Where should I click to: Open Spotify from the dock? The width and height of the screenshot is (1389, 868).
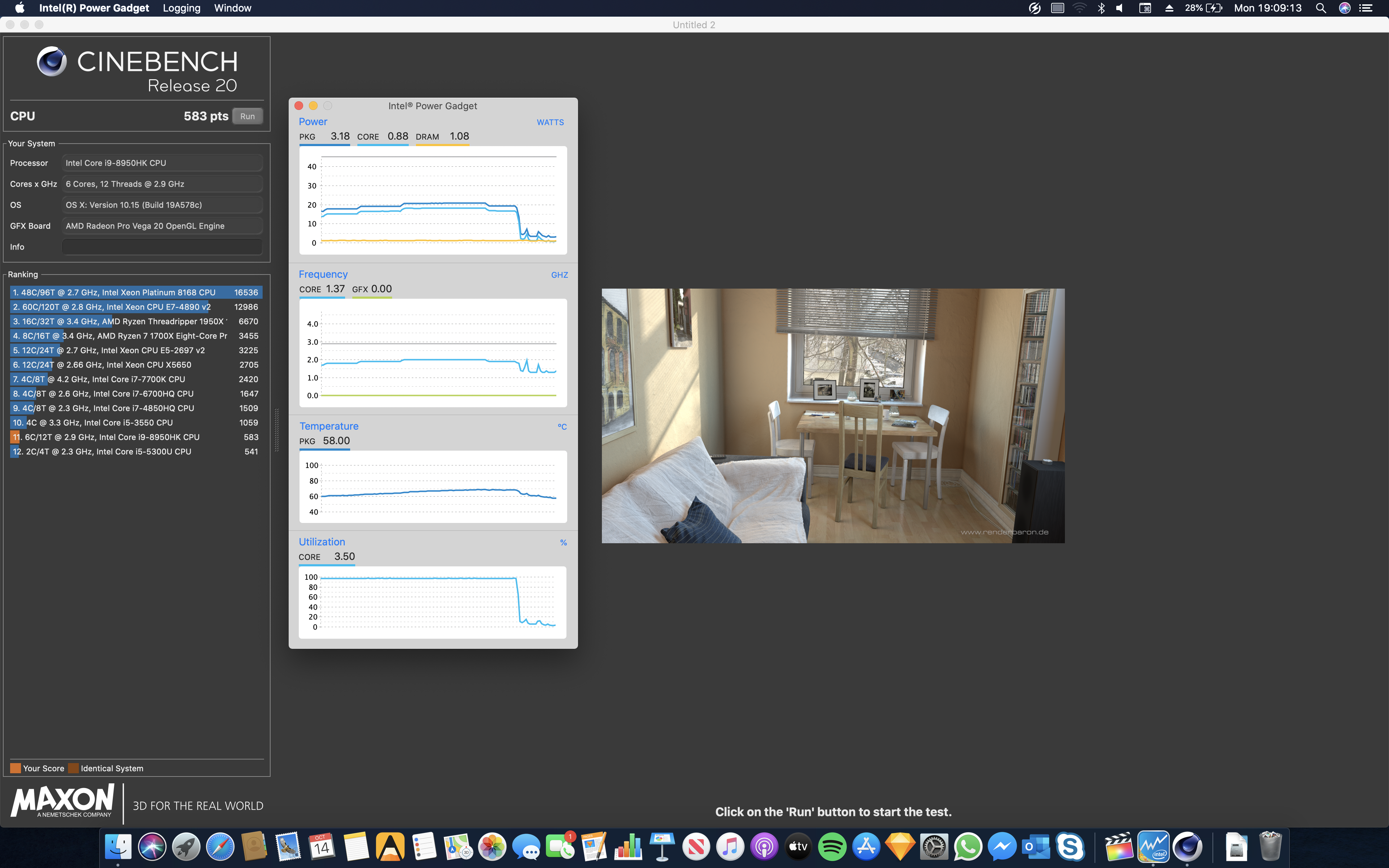[x=832, y=847]
